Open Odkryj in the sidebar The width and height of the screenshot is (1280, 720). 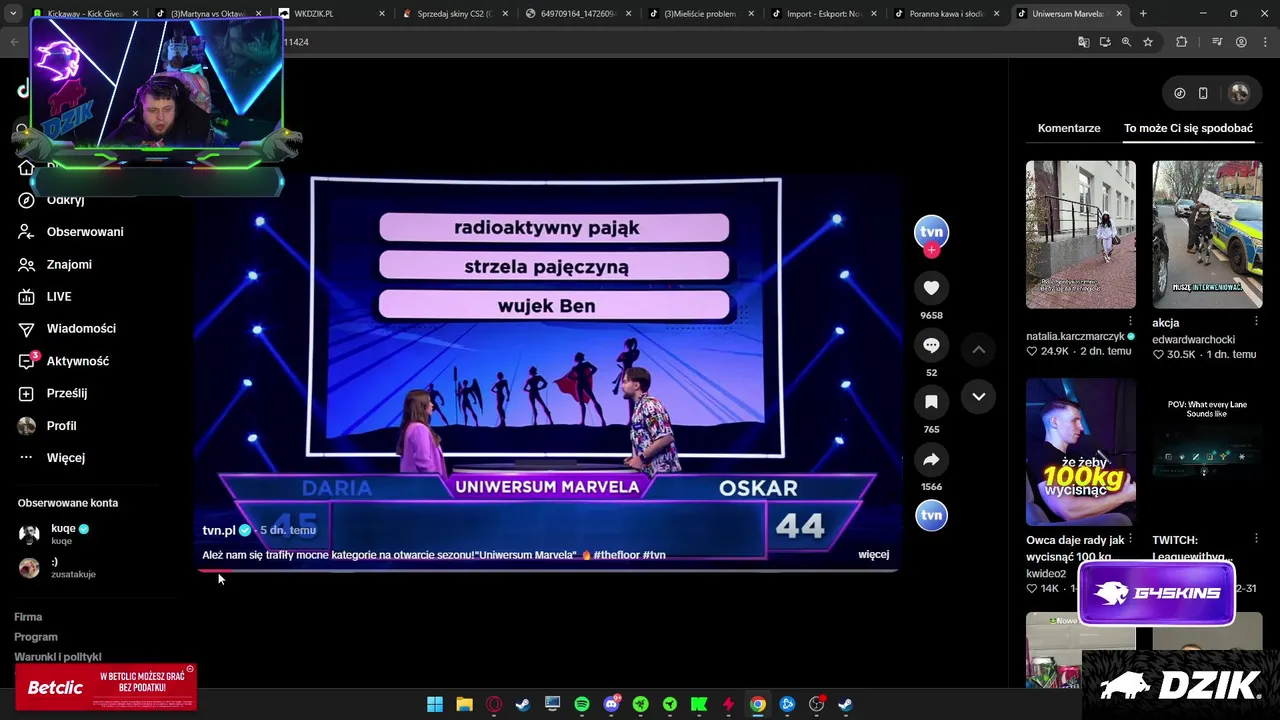65,200
